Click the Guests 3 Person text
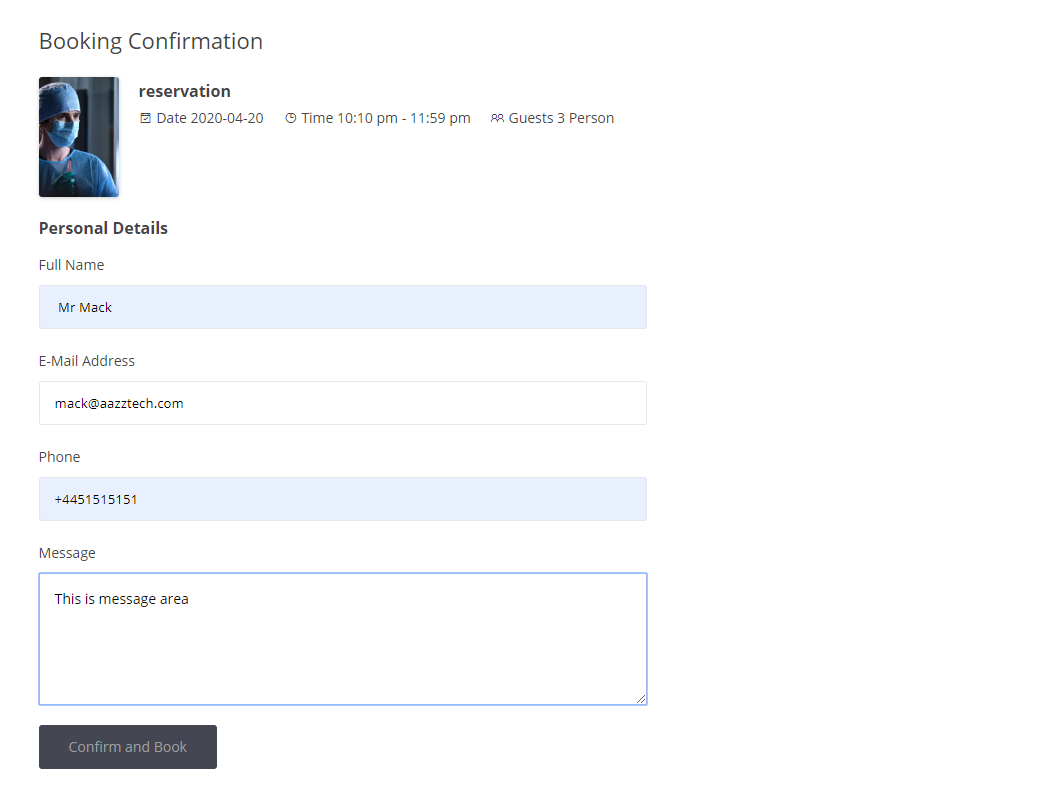The width and height of the screenshot is (1037, 790). [x=561, y=118]
